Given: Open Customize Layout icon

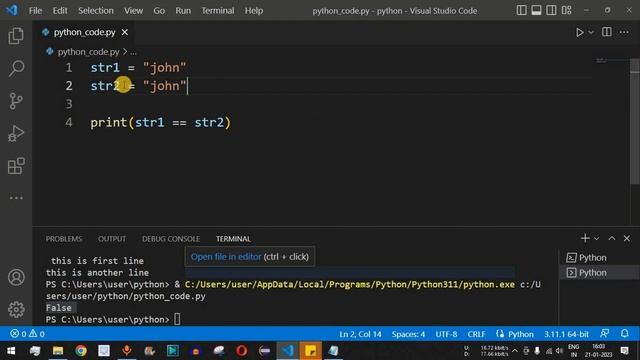Looking at the screenshot, I should tap(566, 10).
